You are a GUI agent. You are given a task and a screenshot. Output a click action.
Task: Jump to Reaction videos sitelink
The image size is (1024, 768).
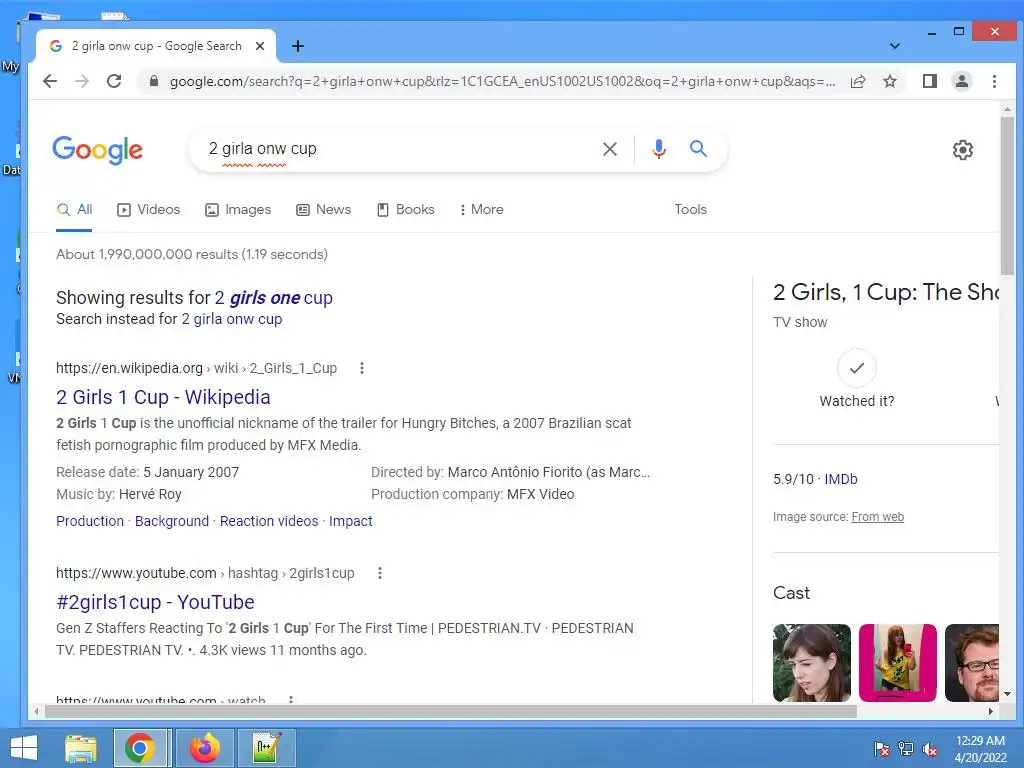(268, 521)
